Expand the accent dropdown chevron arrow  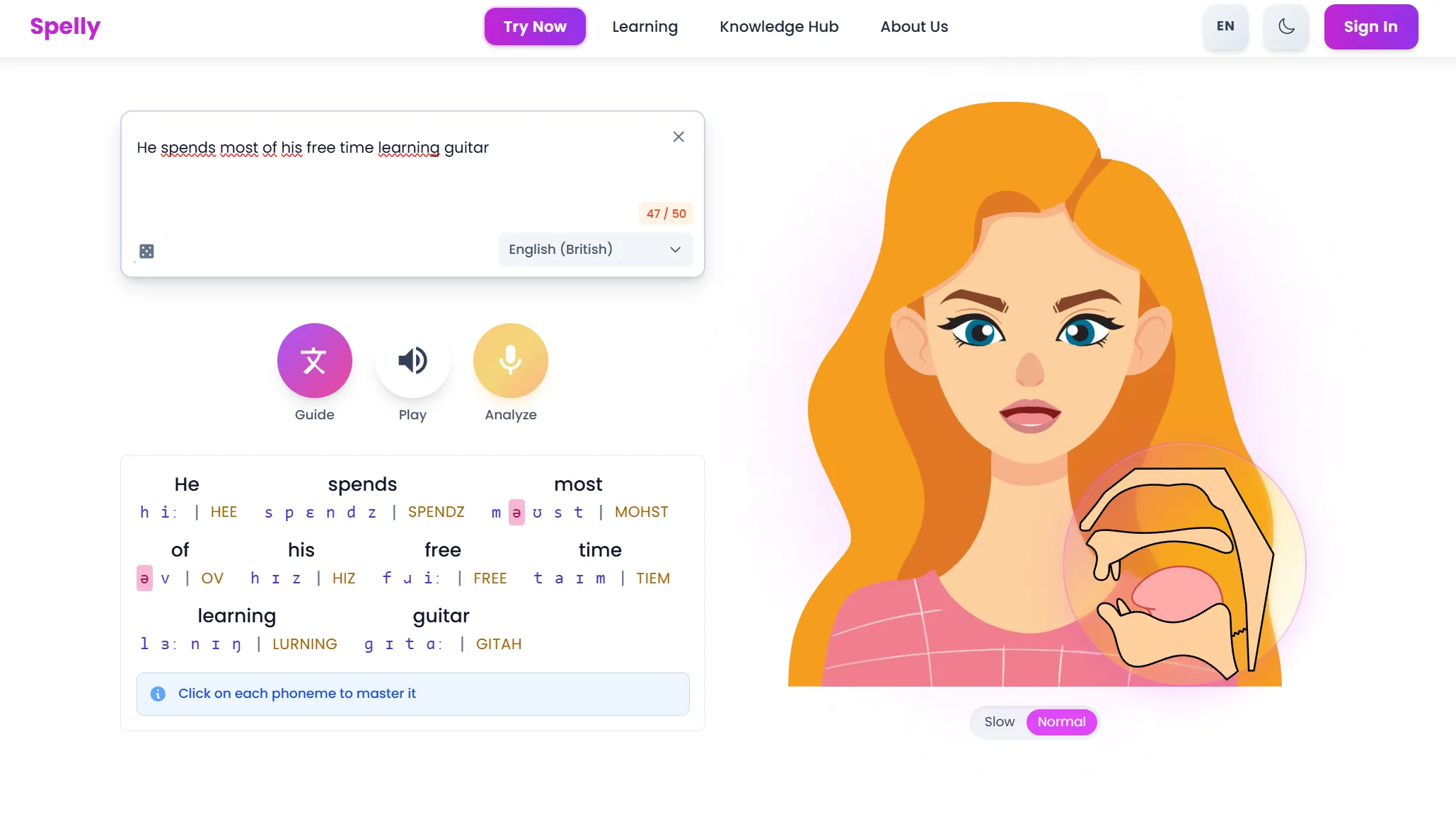click(x=675, y=250)
